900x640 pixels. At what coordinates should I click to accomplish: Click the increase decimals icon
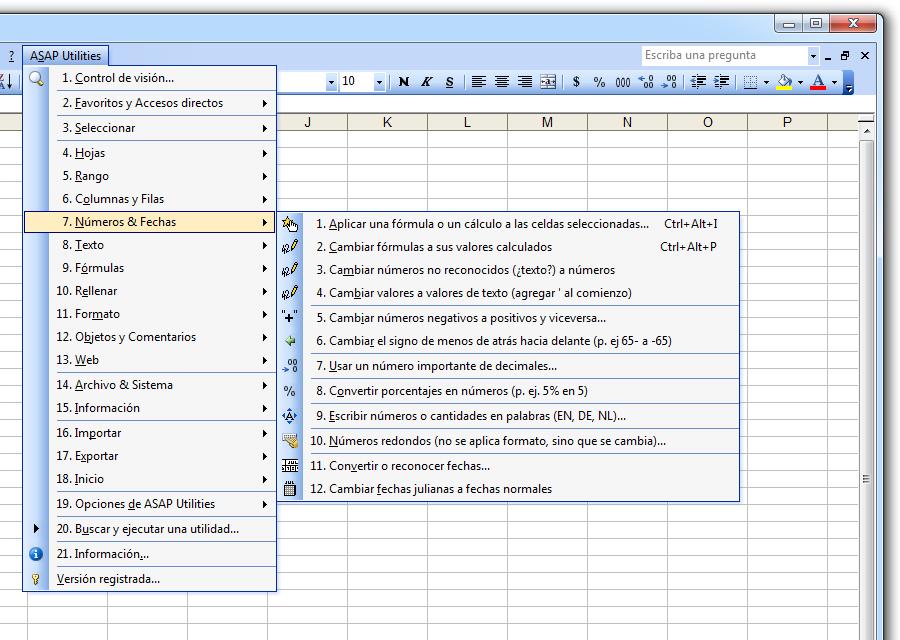pyautogui.click(x=646, y=82)
